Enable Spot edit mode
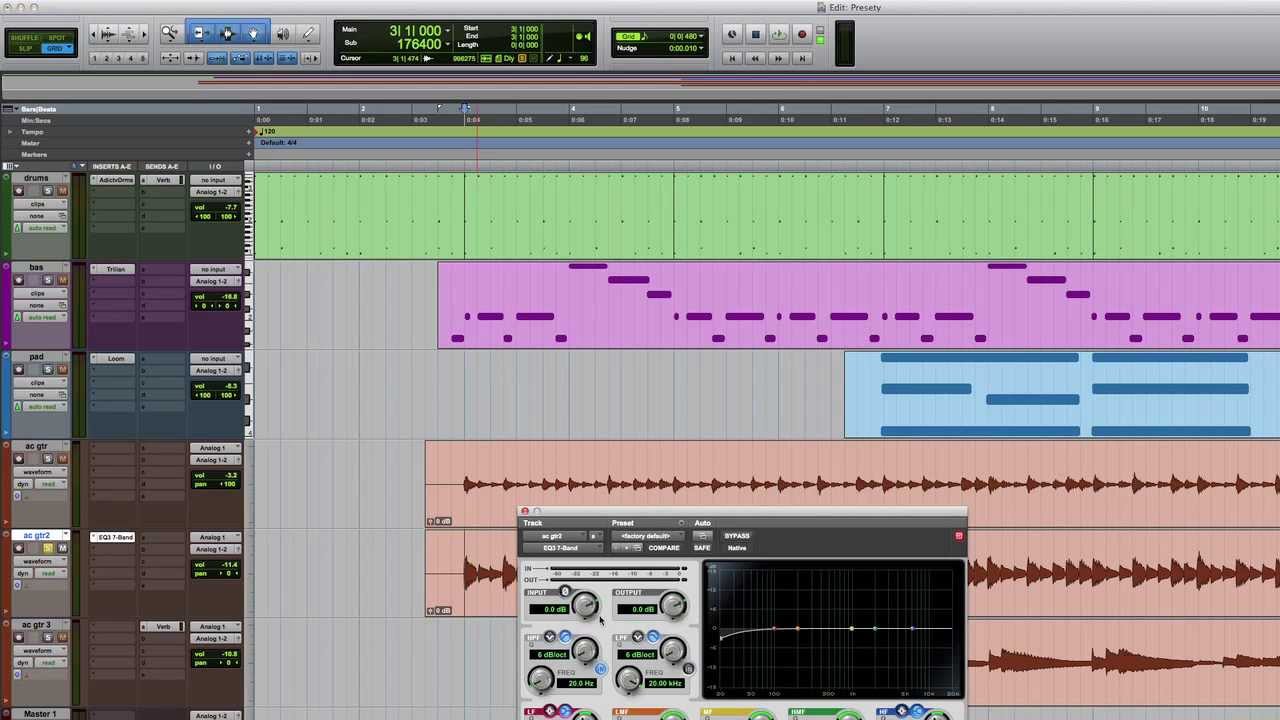 tap(57, 38)
